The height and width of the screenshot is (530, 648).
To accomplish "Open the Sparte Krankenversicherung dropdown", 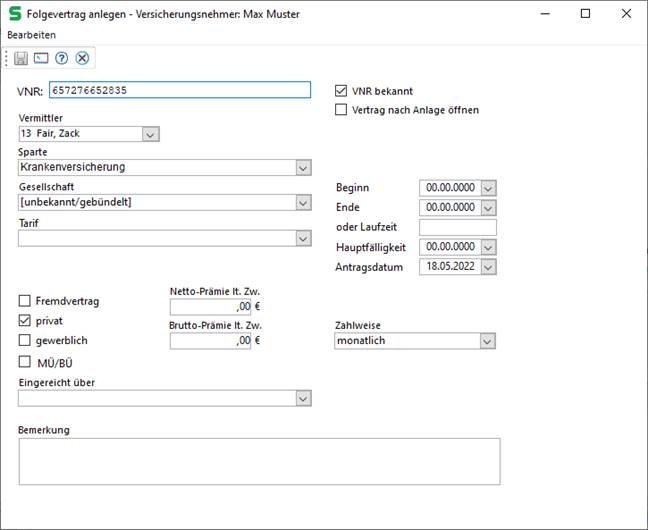I will pyautogui.click(x=303, y=168).
